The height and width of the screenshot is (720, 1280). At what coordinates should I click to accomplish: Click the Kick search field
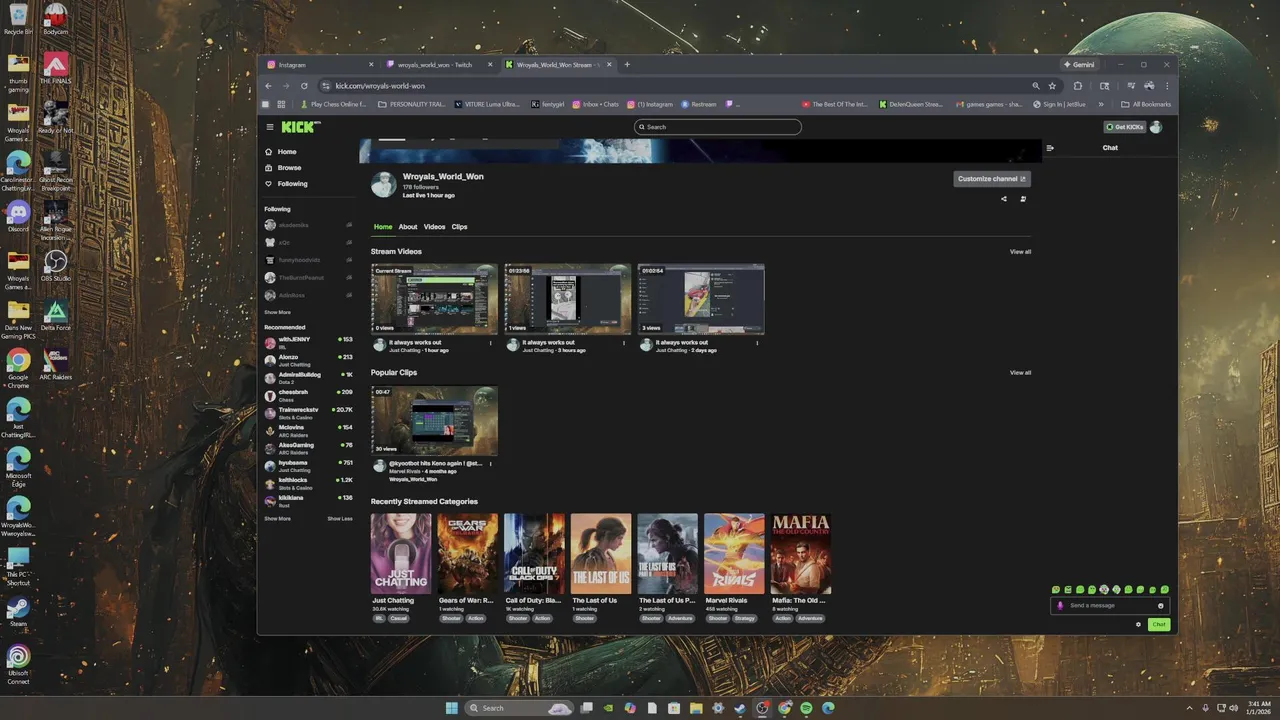pos(718,127)
